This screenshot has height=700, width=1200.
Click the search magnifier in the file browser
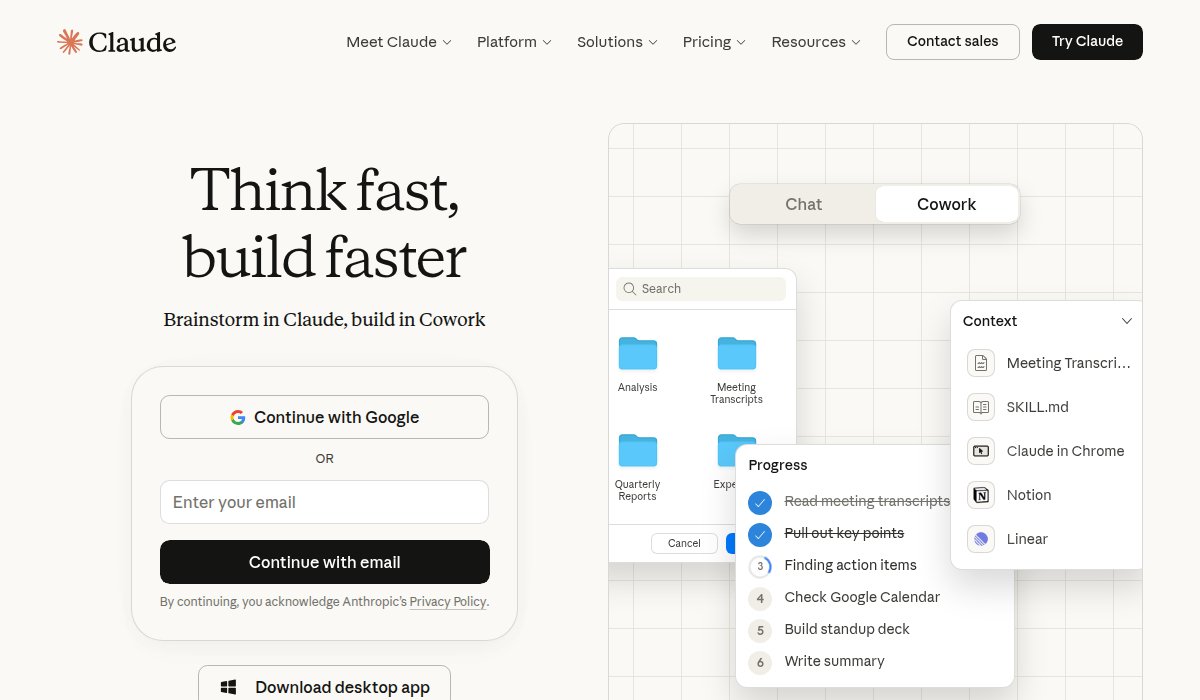[630, 288]
